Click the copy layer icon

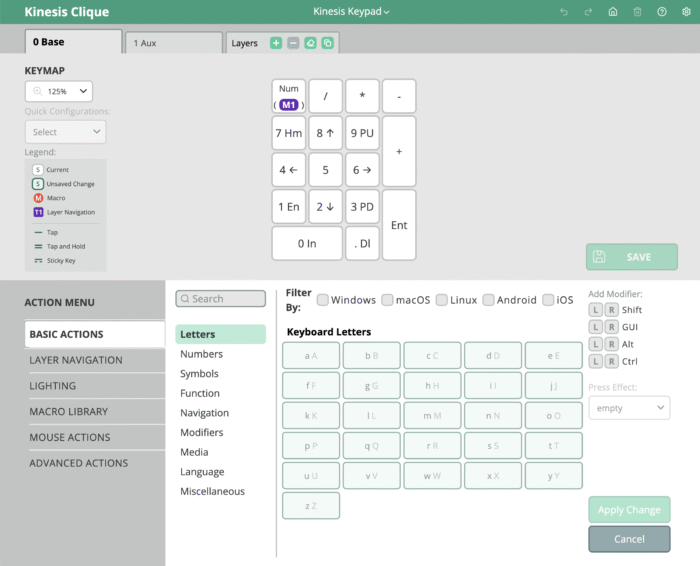pyautogui.click(x=328, y=43)
